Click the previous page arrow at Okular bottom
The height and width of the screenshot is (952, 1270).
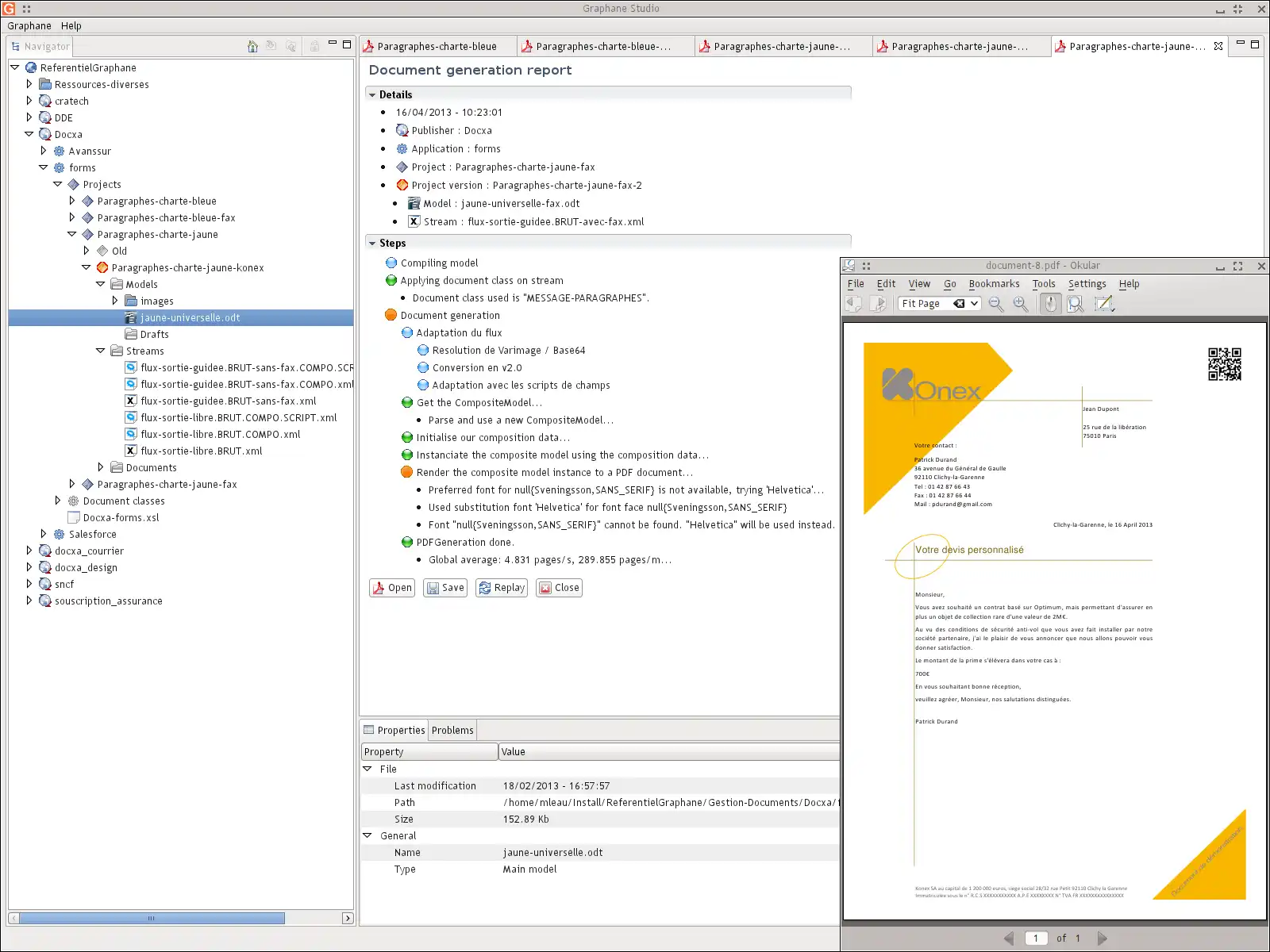coord(1009,939)
